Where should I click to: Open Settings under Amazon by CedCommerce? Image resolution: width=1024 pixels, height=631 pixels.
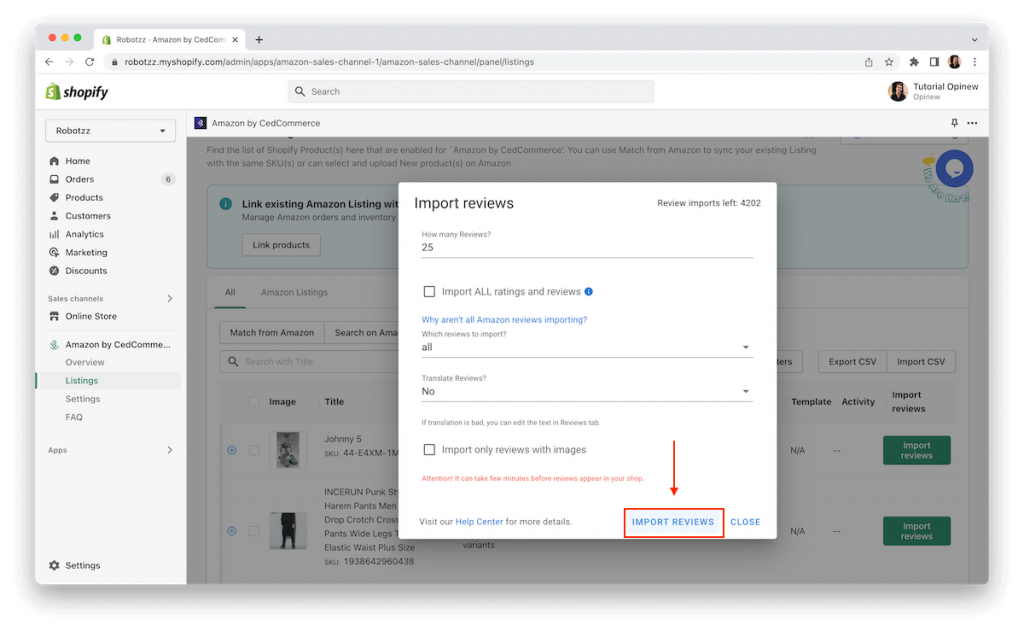(83, 398)
